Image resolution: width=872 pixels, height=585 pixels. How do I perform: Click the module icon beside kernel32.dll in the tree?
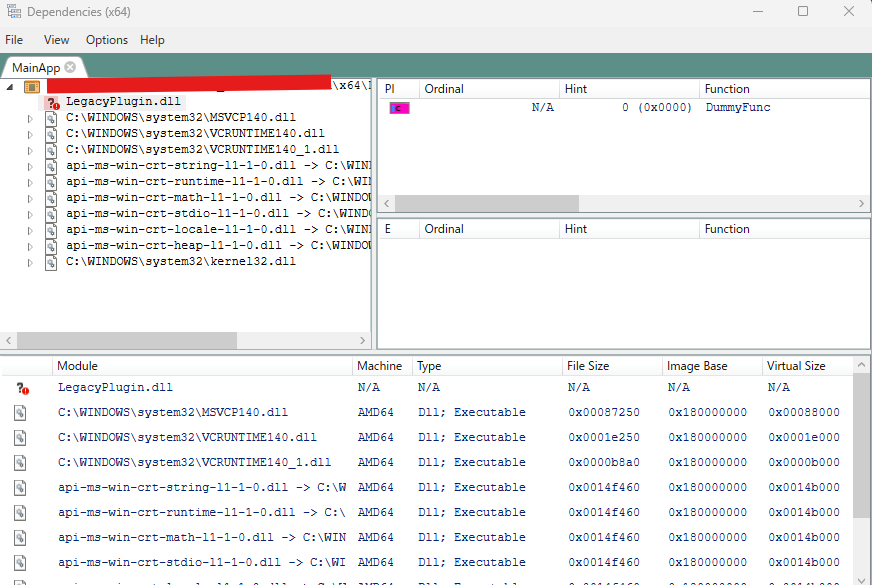click(50, 261)
